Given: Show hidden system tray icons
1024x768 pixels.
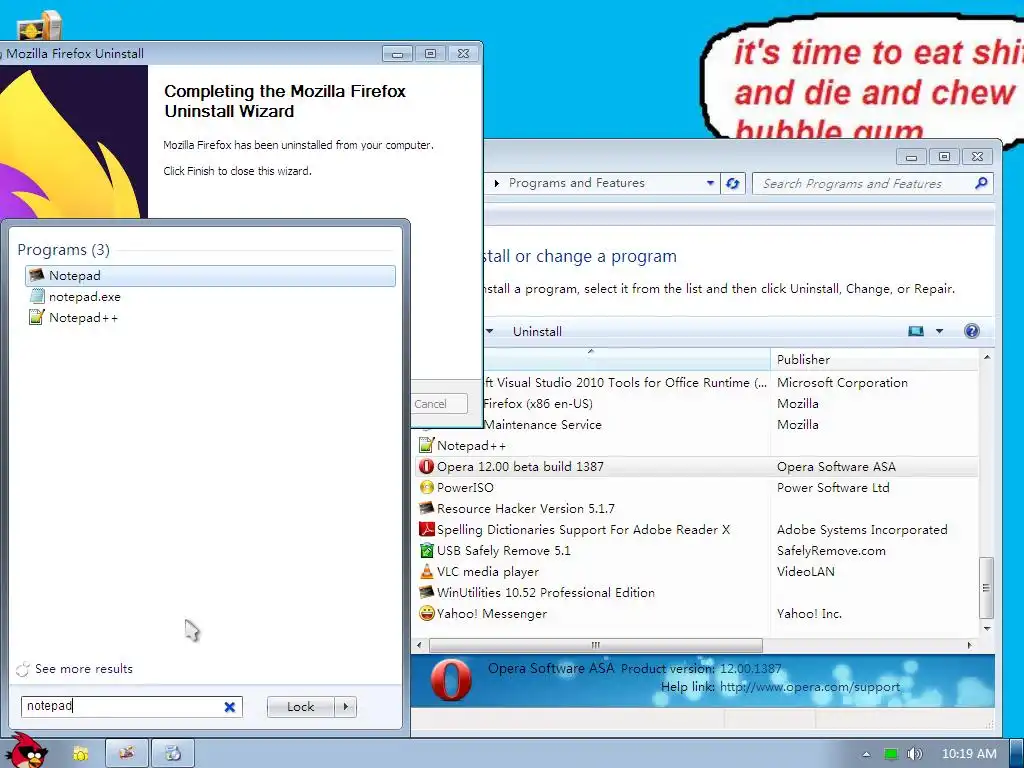Looking at the screenshot, I should 867,754.
